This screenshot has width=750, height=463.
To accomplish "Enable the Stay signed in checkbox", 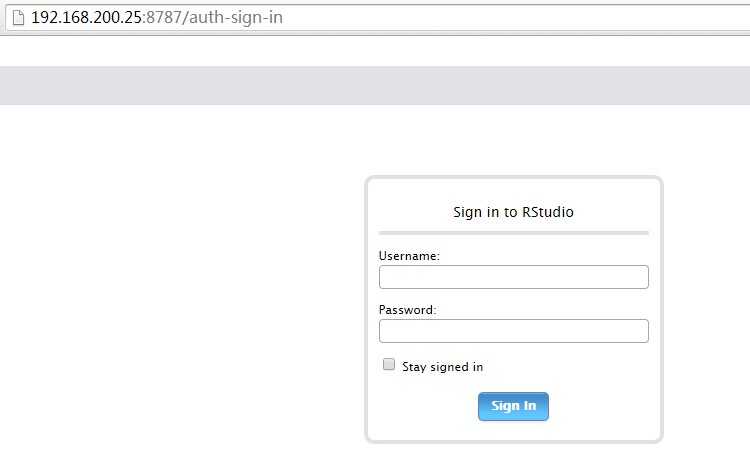I will pyautogui.click(x=389, y=365).
